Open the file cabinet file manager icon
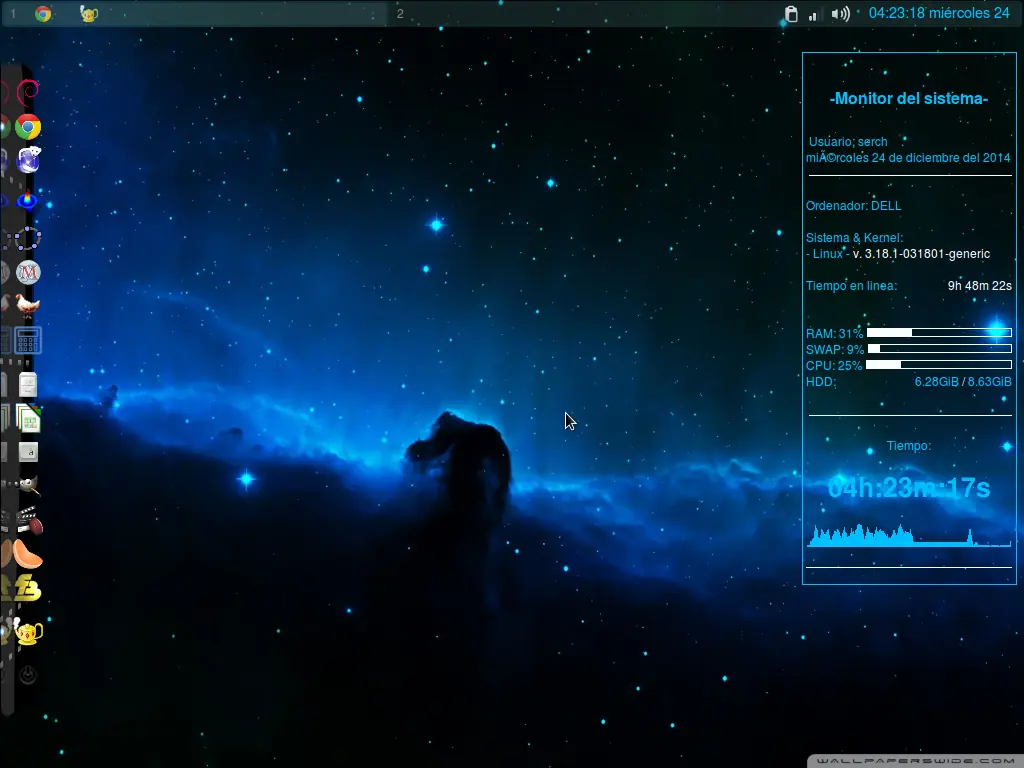1024x768 pixels. tap(27, 385)
